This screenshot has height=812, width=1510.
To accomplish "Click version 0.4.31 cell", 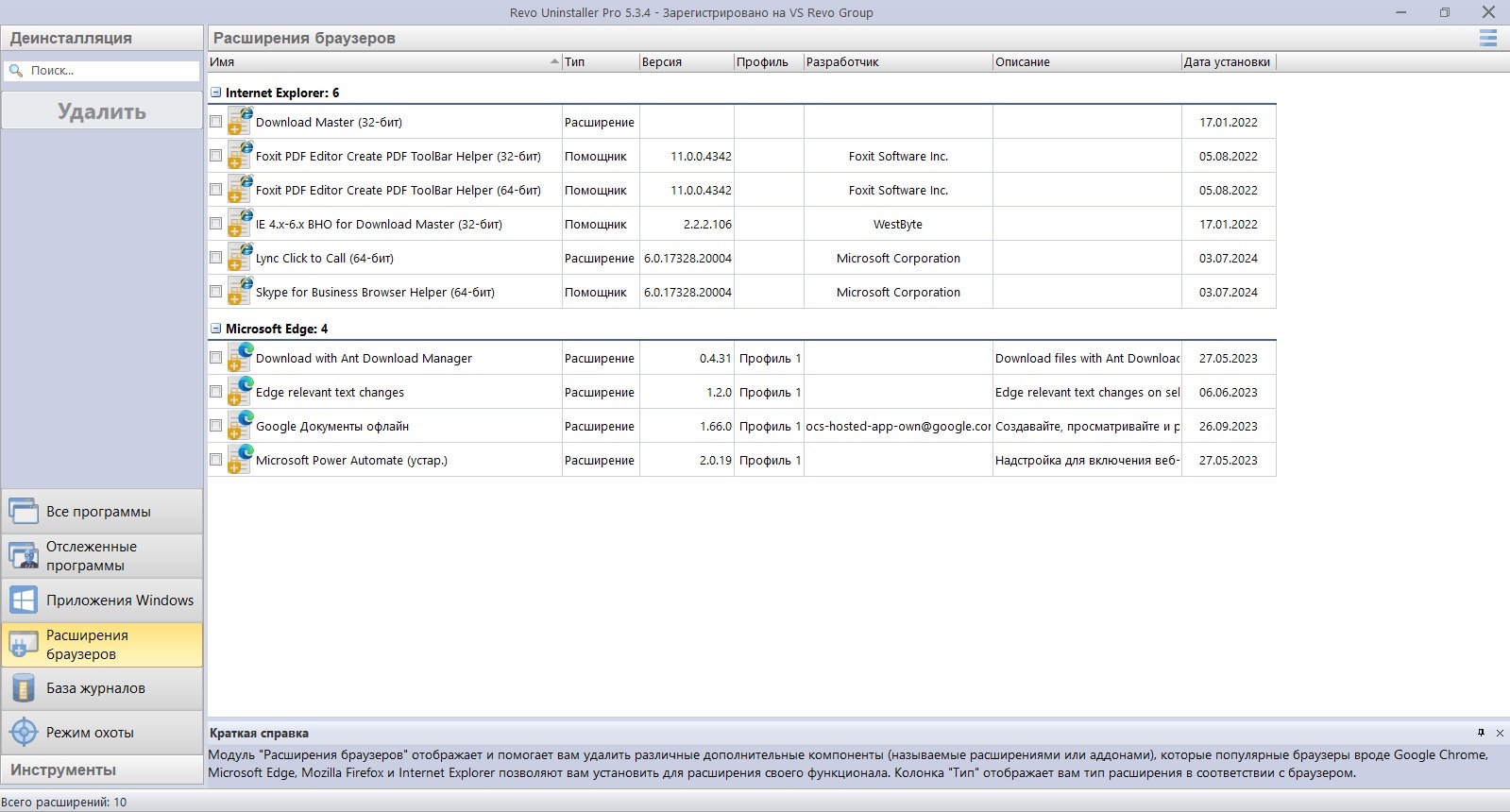I will pyautogui.click(x=687, y=358).
